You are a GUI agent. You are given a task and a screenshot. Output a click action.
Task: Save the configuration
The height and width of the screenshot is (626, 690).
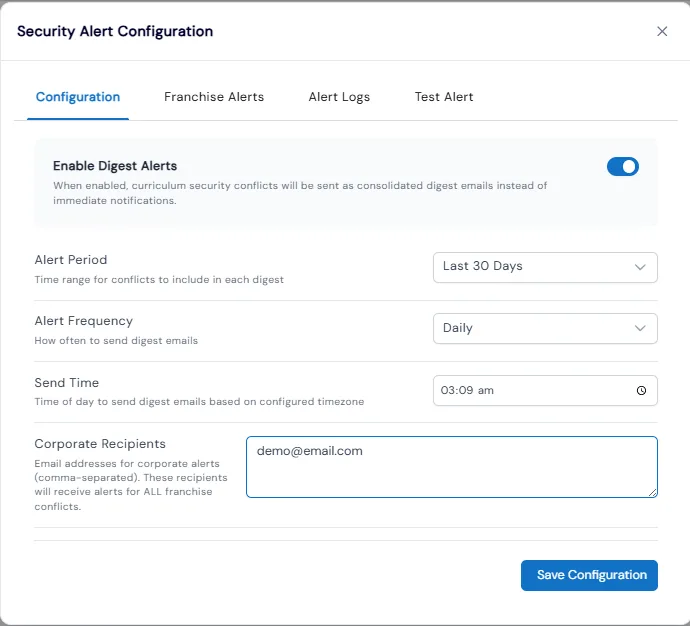coord(589,575)
